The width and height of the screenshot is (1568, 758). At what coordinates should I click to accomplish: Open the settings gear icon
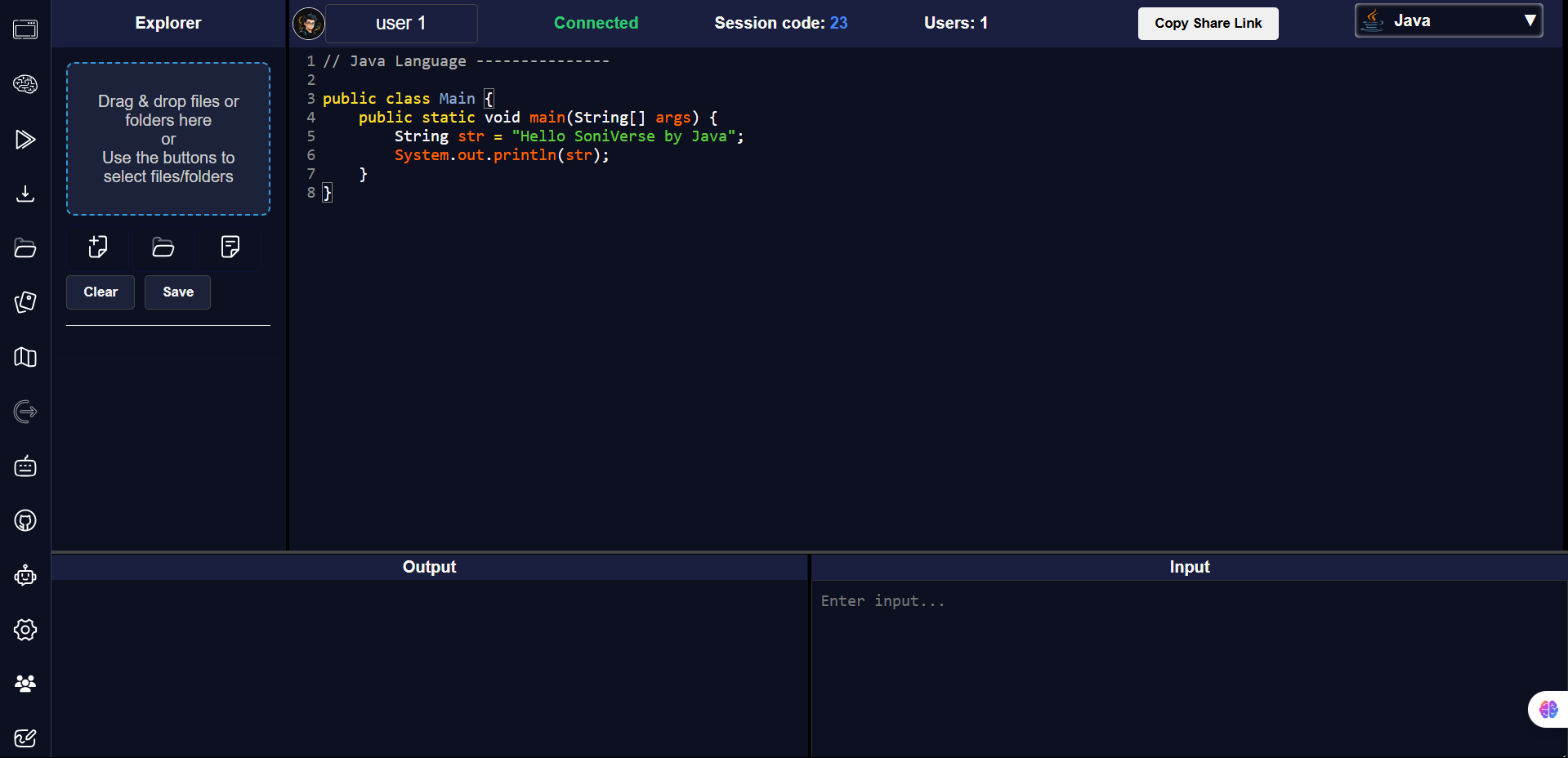[x=25, y=630]
